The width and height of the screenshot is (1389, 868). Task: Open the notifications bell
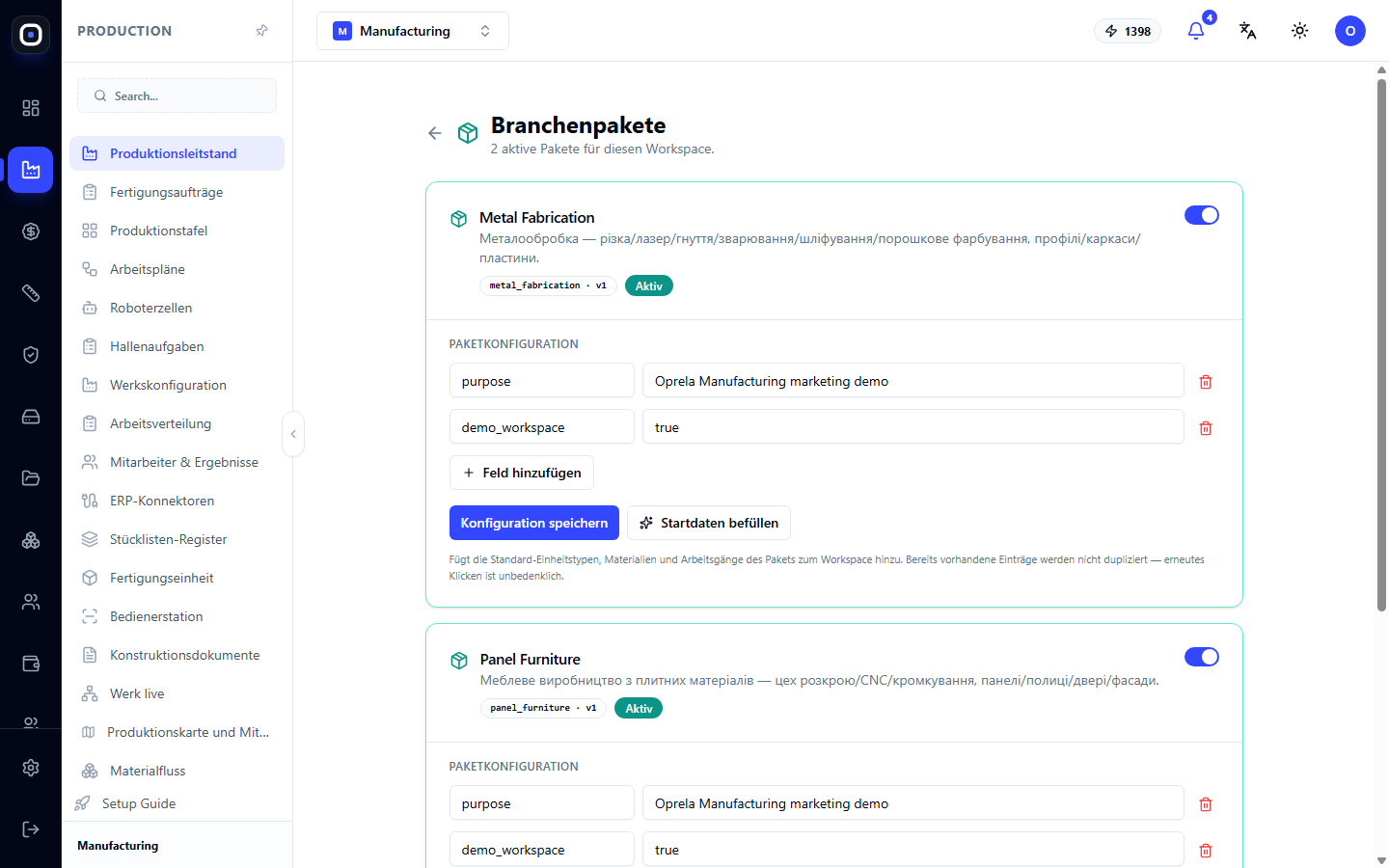1196,31
